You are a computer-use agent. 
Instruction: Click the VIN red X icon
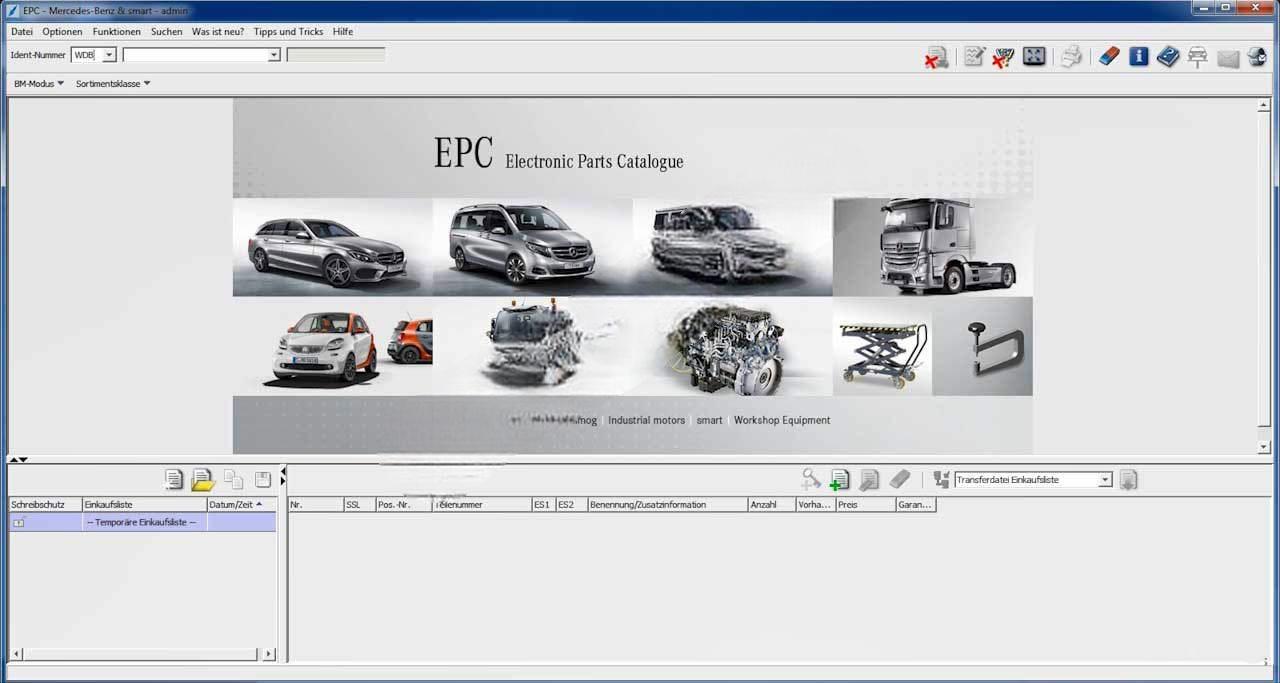(1003, 57)
